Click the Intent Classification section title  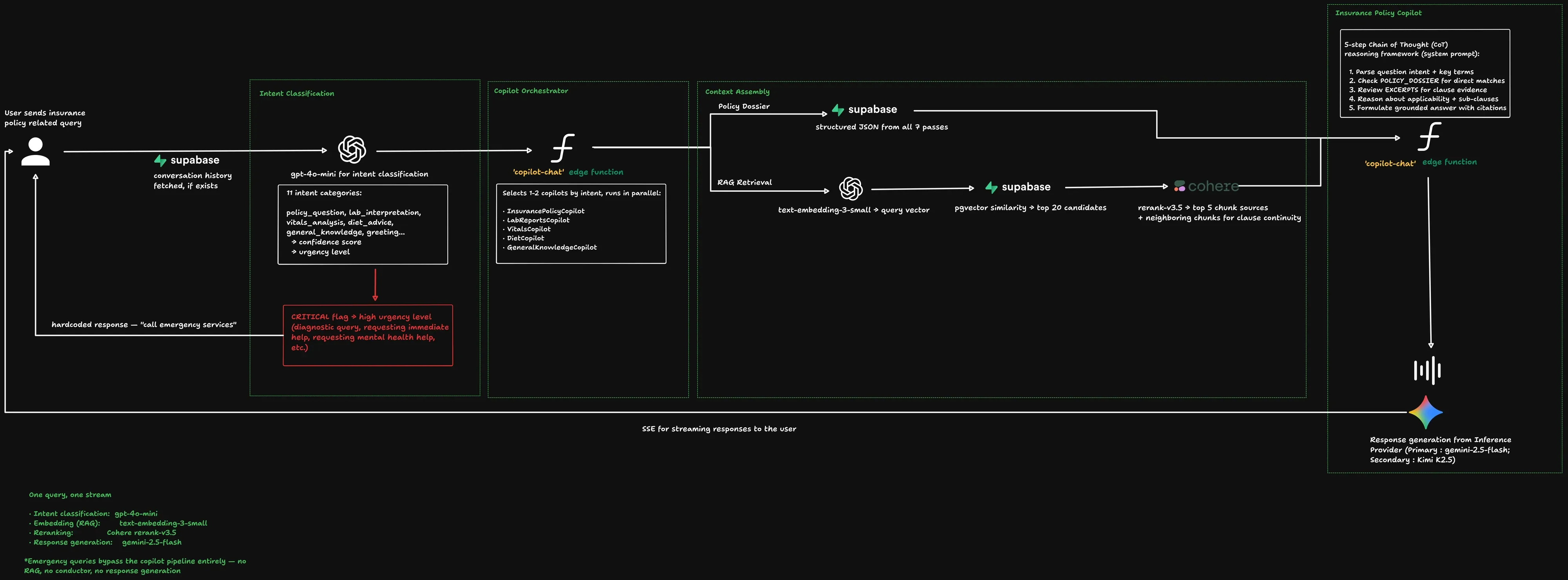(x=296, y=93)
